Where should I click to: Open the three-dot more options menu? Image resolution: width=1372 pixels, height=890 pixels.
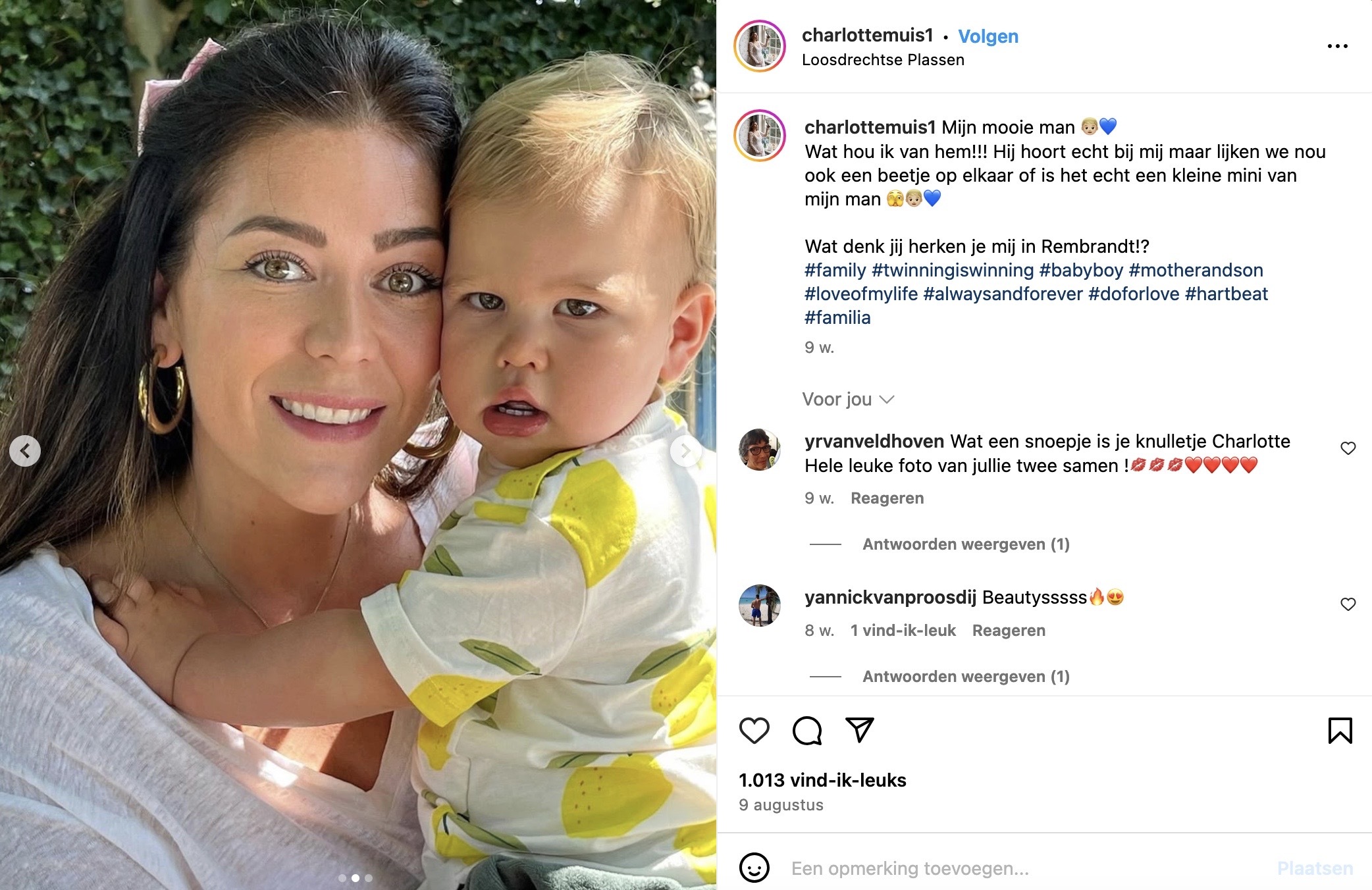tap(1337, 46)
